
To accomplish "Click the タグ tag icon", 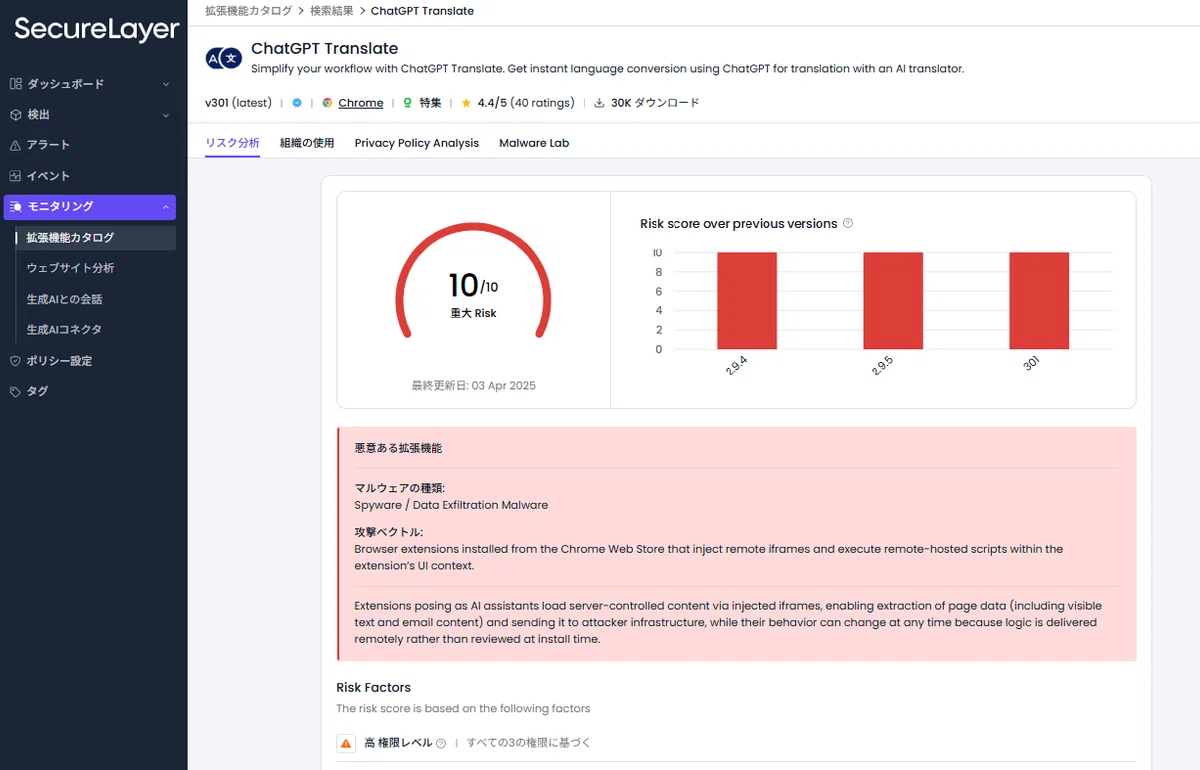I will [15, 392].
